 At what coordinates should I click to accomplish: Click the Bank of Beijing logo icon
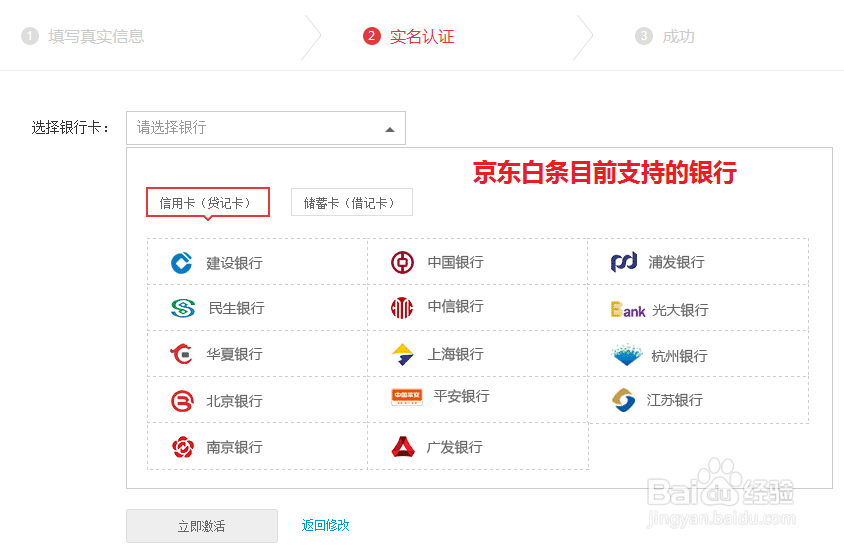tap(182, 401)
